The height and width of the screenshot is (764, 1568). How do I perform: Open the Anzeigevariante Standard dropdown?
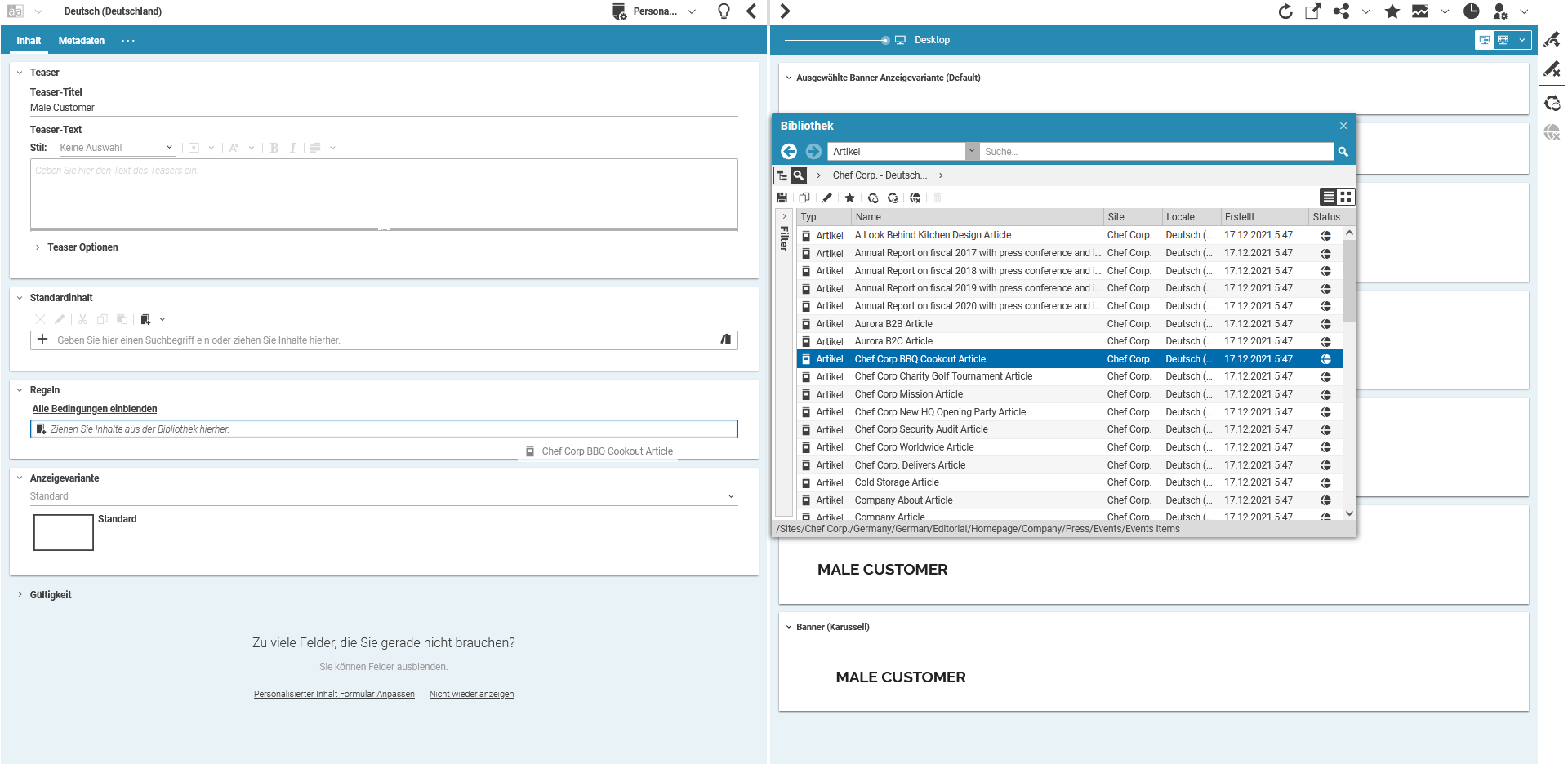731,496
